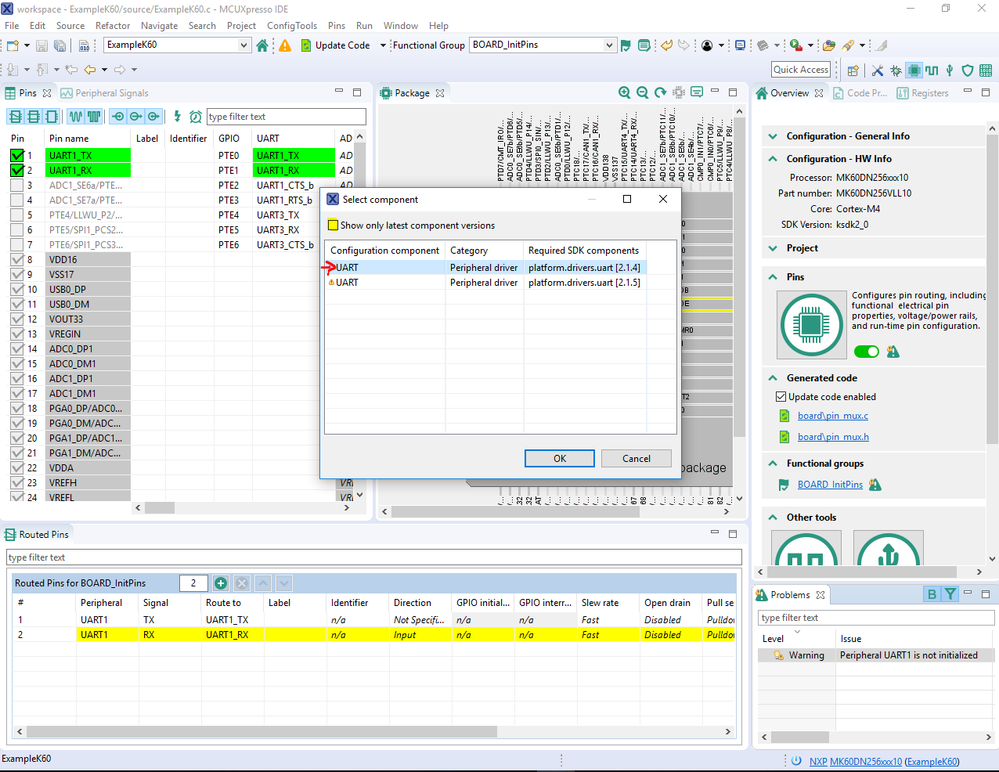Click the Problems view filter funnel icon
The width and height of the screenshot is (999, 772).
pyautogui.click(x=950, y=594)
